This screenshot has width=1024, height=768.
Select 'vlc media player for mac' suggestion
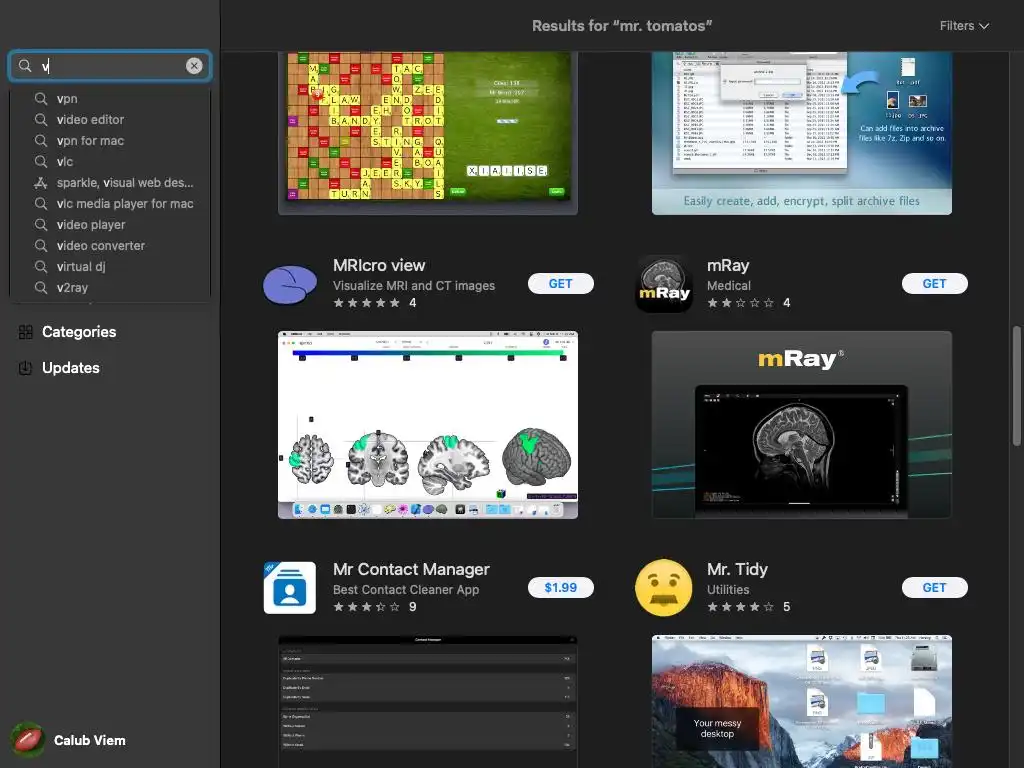coord(110,203)
